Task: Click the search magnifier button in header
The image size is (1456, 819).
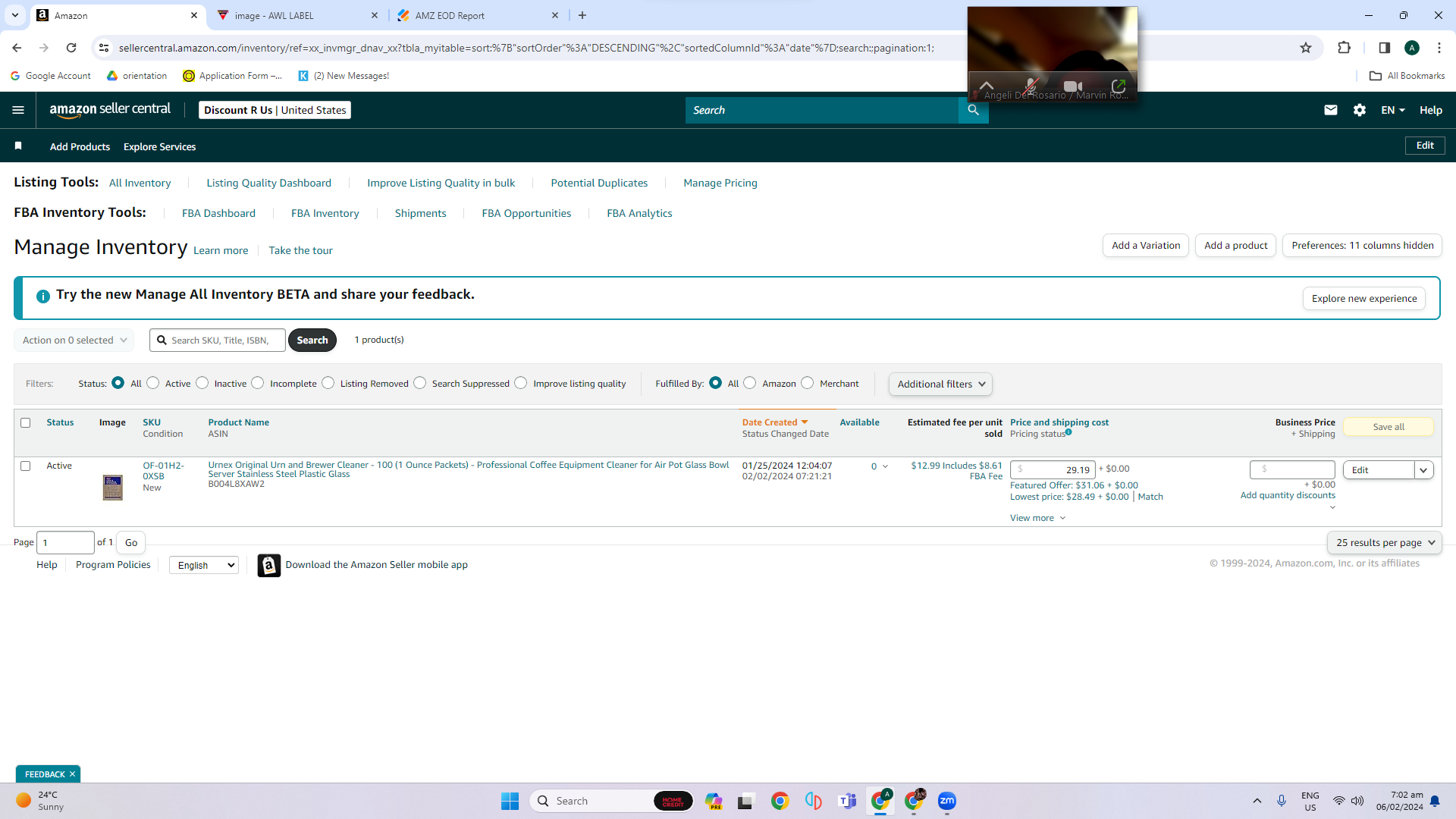Action: point(973,110)
